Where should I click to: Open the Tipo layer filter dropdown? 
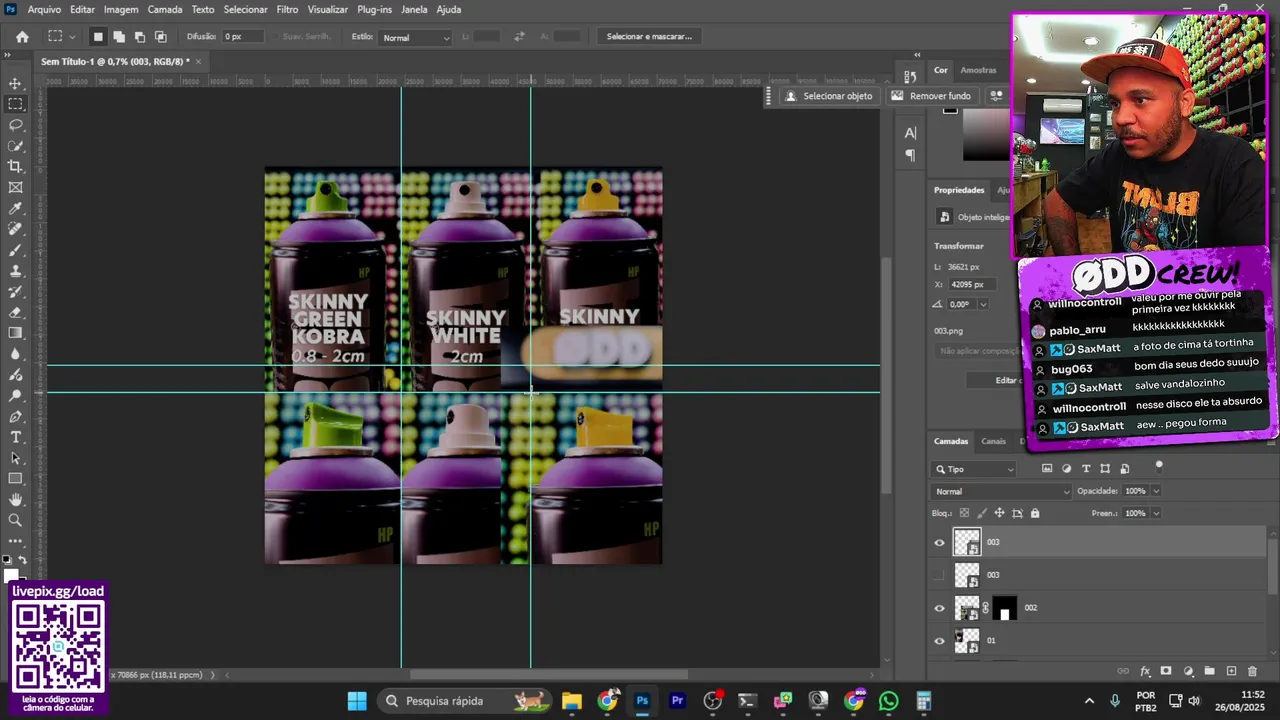pos(973,469)
